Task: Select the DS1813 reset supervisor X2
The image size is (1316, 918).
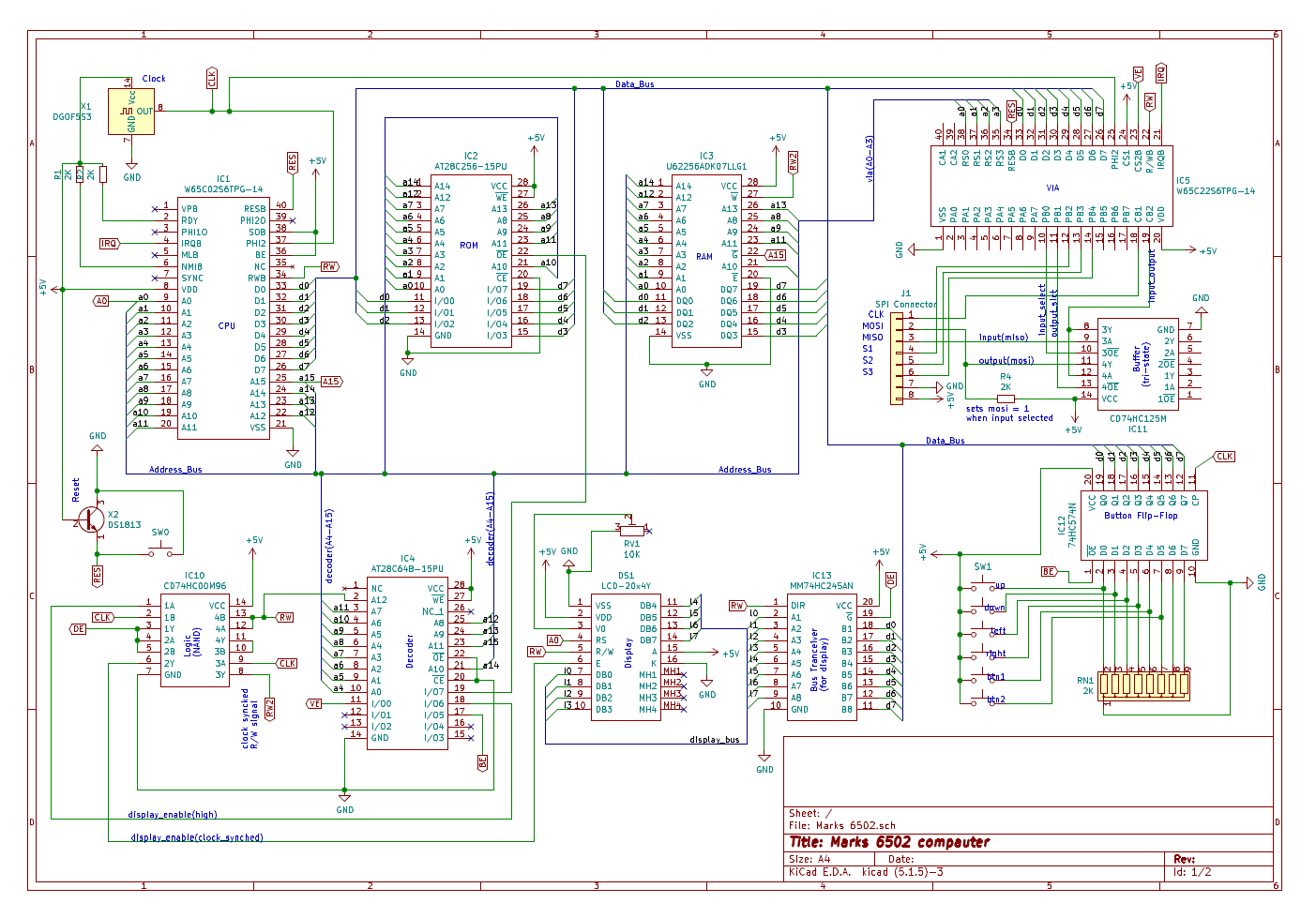Action: click(89, 520)
